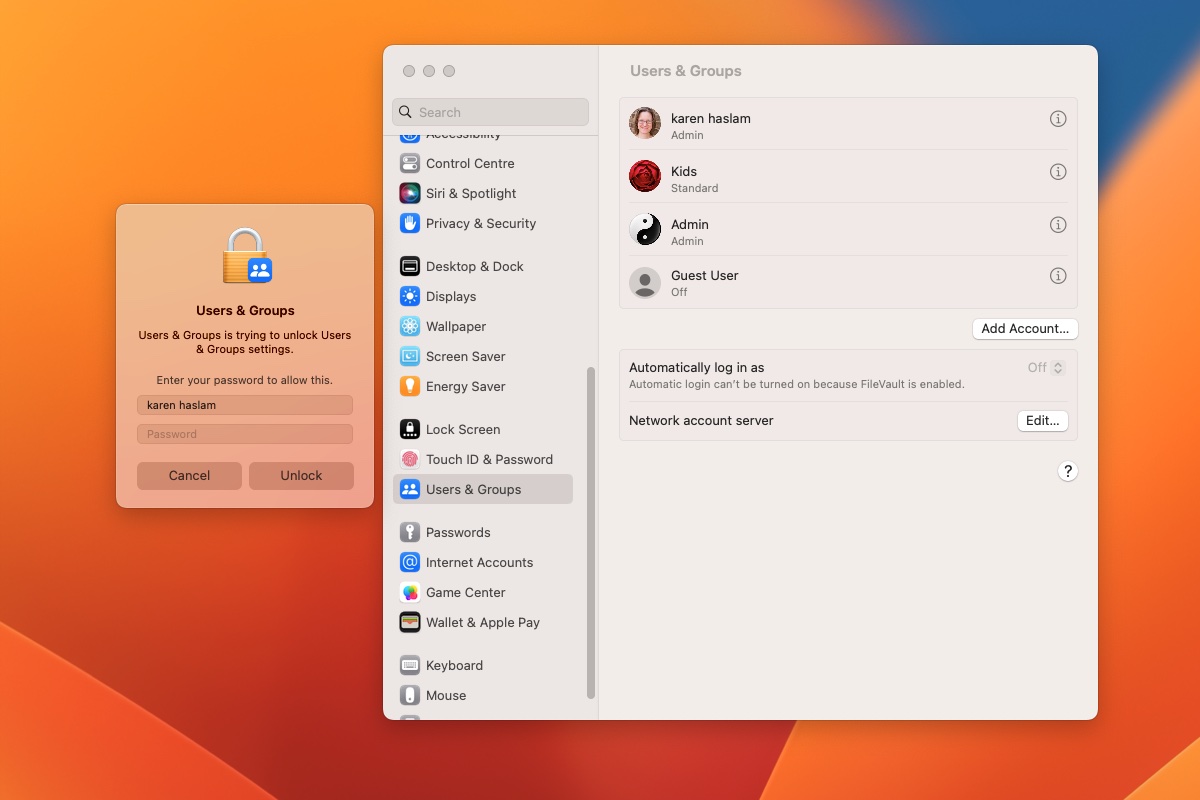
Task: Click the Guest User name text
Action: (705, 275)
